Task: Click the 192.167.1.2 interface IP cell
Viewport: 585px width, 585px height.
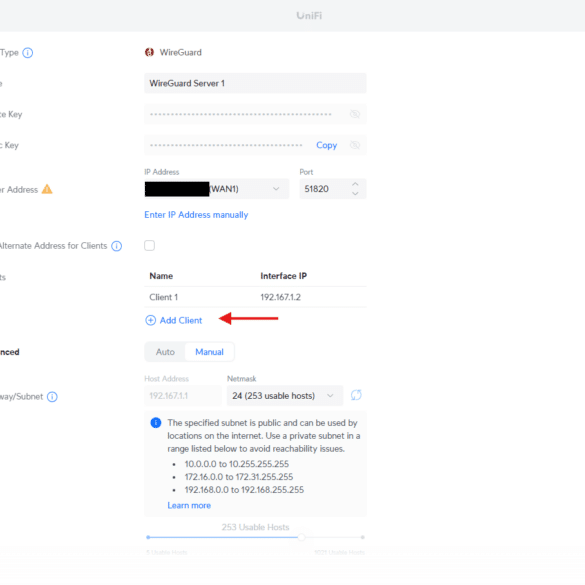Action: [x=281, y=297]
